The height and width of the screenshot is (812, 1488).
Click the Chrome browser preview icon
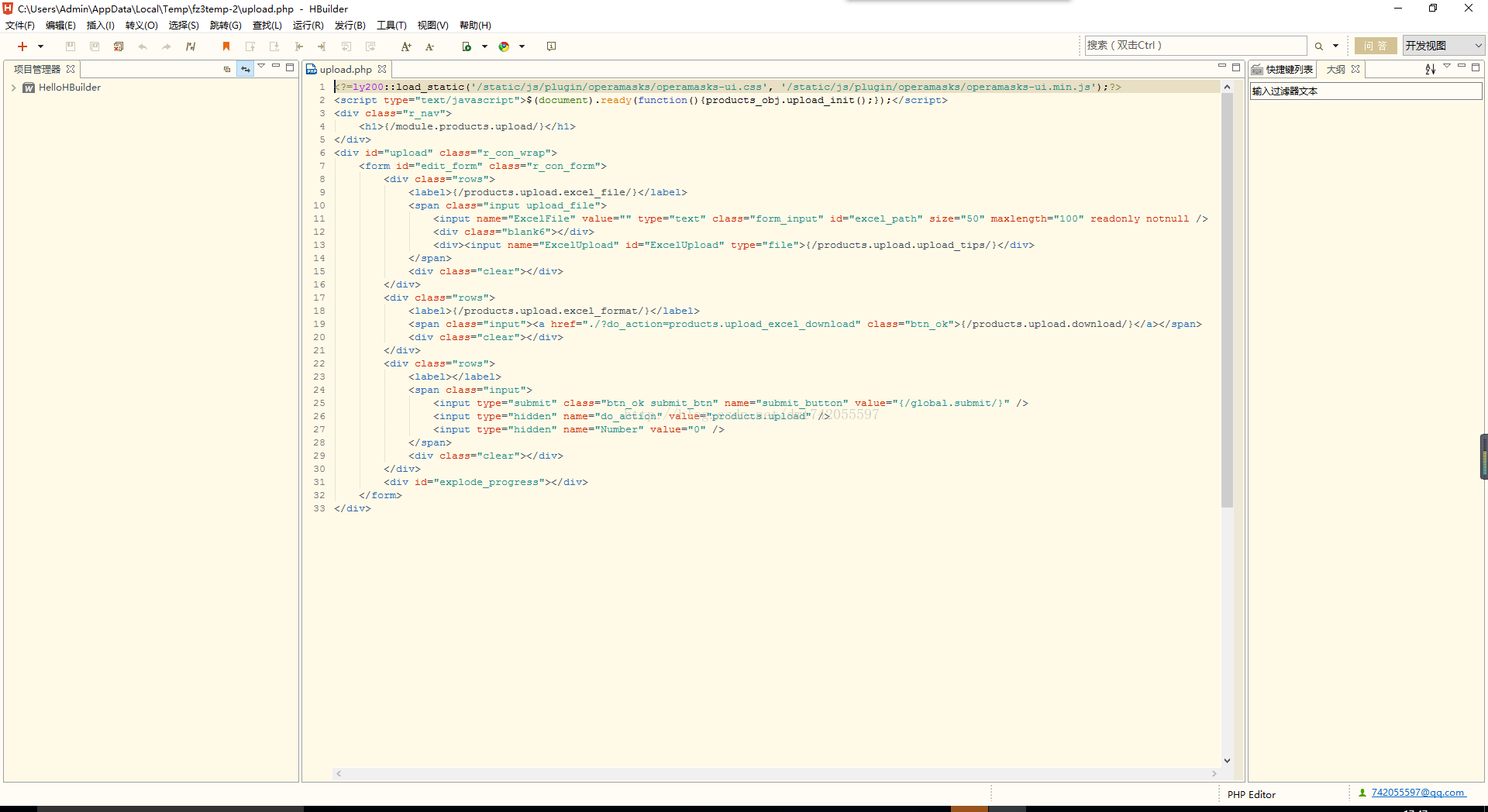(x=504, y=46)
